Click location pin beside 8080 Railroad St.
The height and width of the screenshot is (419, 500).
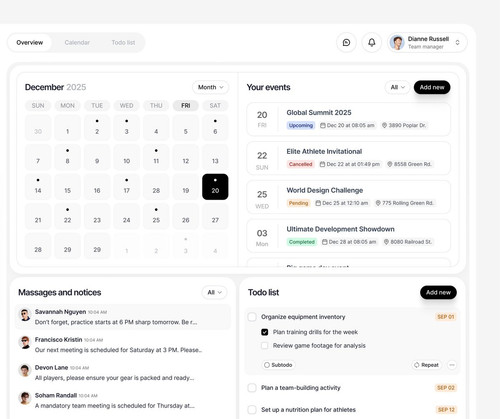tap(386, 242)
